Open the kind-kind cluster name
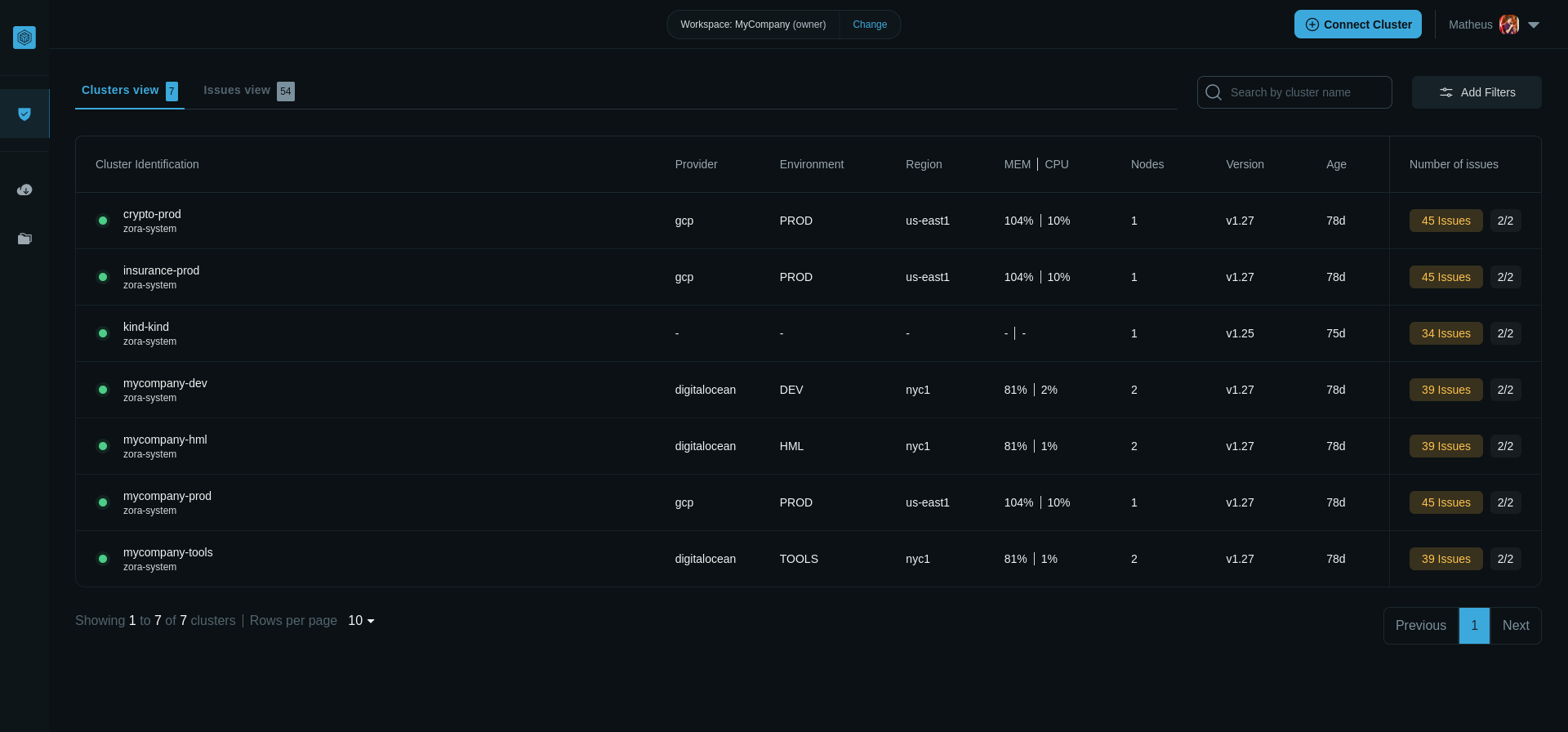This screenshot has width=1568, height=732. click(x=146, y=327)
